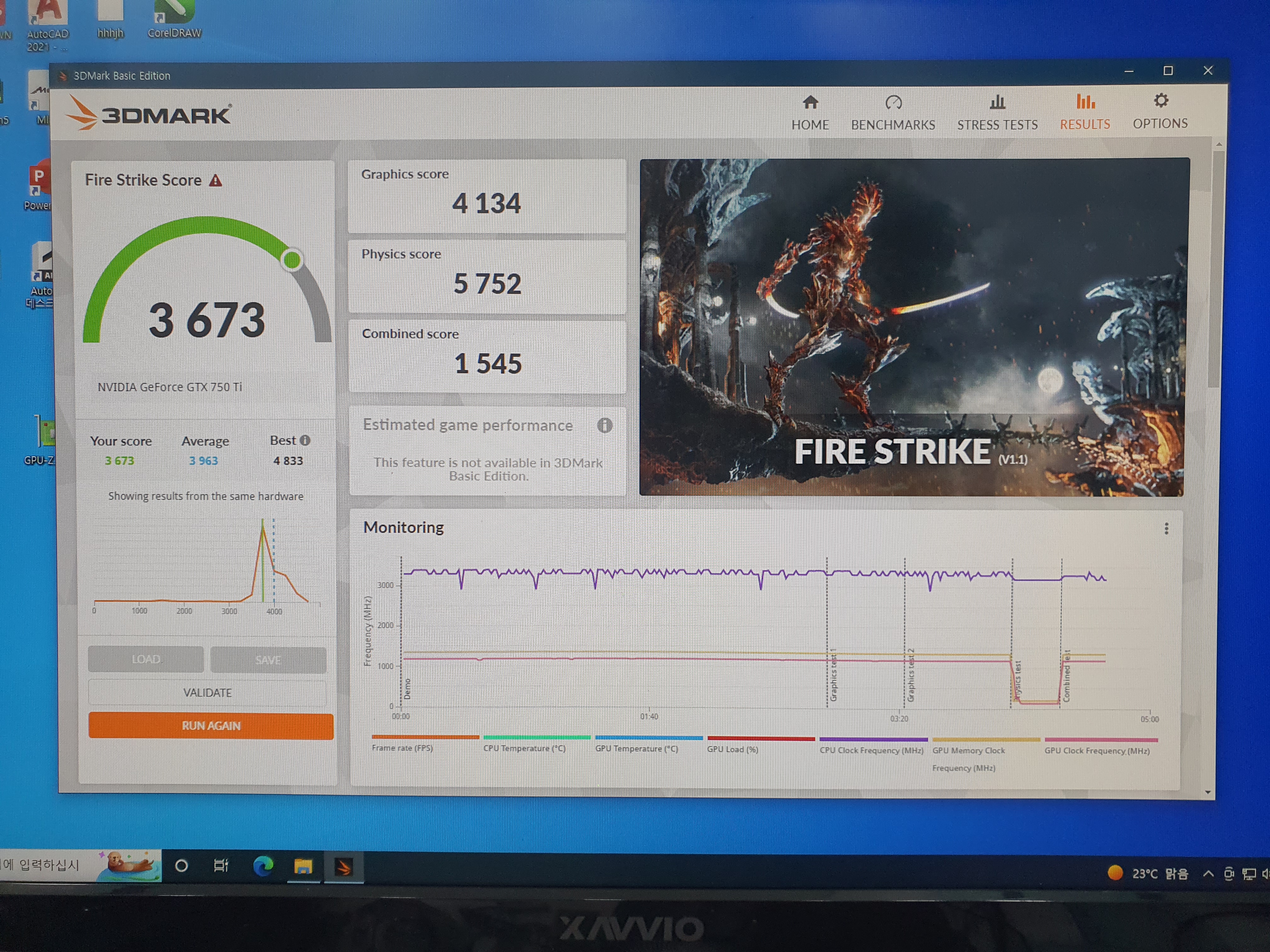Open Microsoft Edge from taskbar

263,865
